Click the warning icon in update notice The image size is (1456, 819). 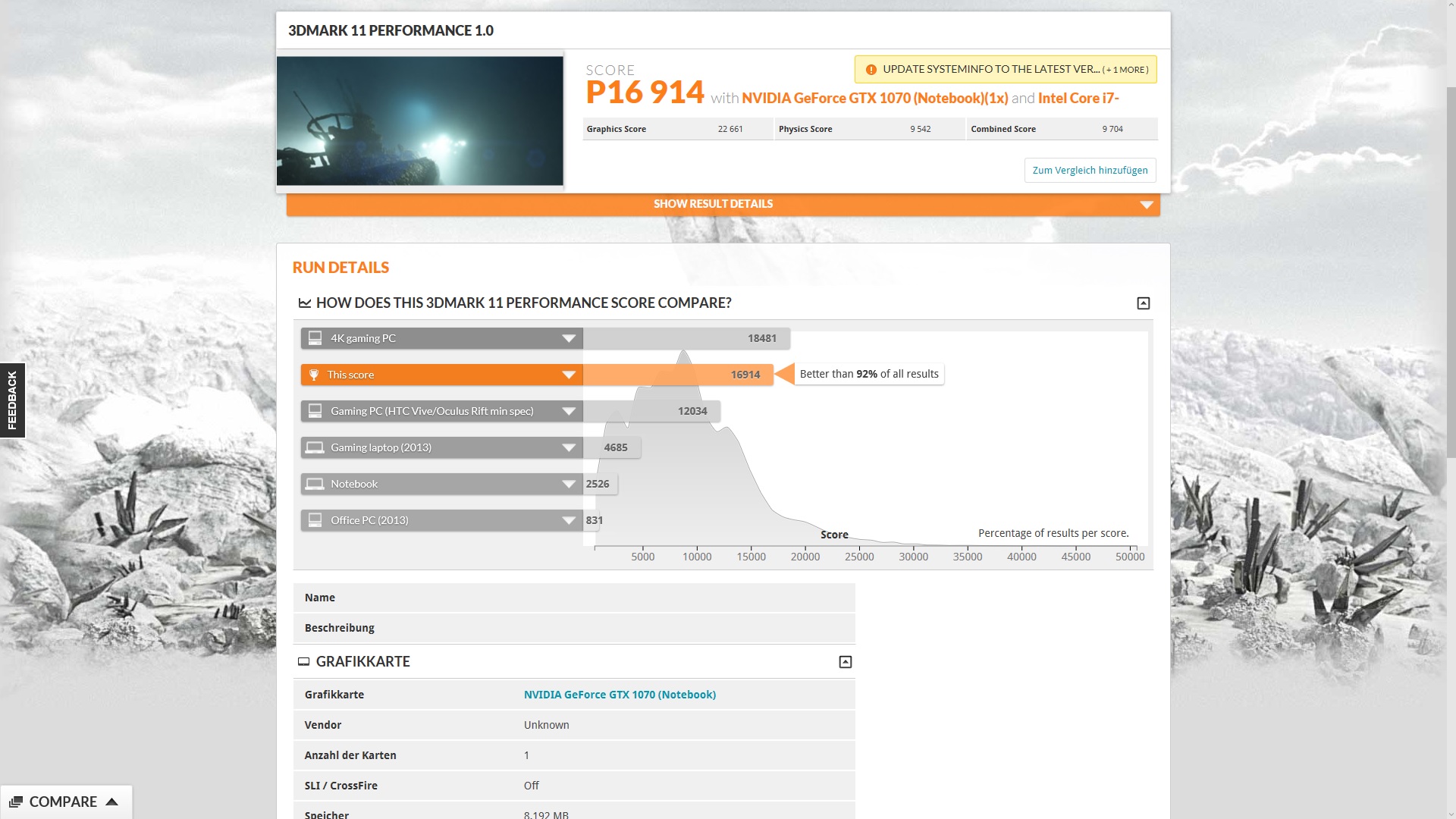[871, 70]
